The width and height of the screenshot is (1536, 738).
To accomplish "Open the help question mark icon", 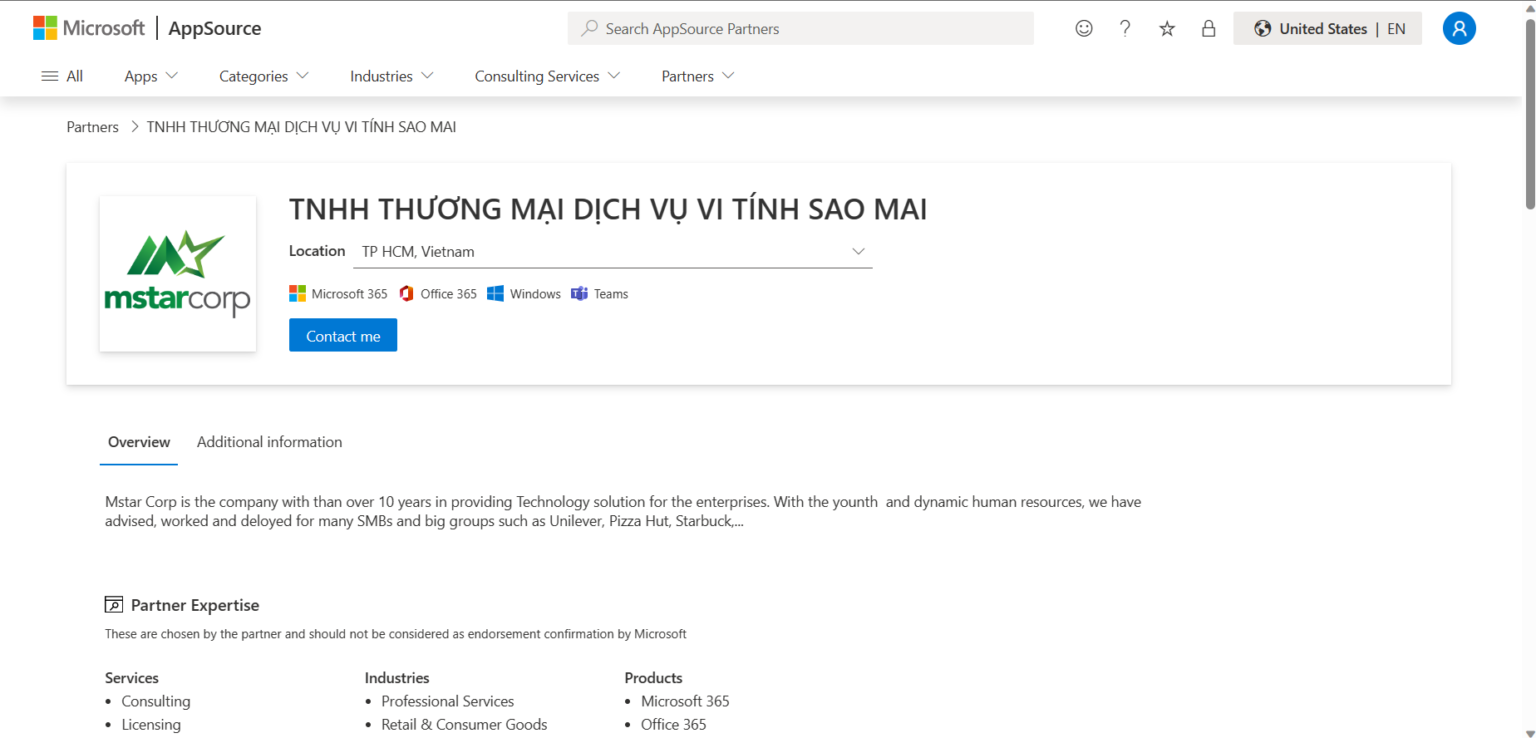I will [x=1124, y=28].
